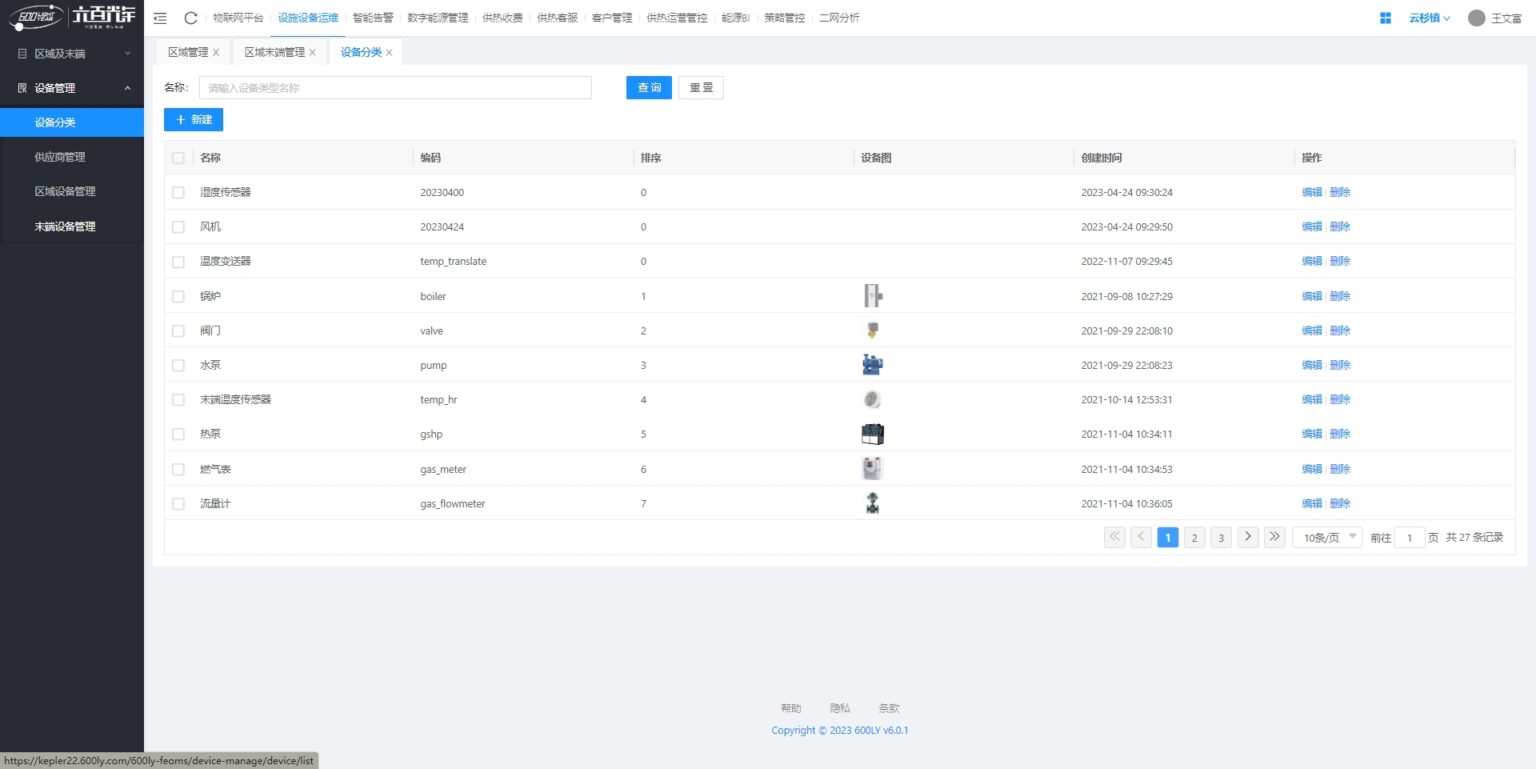Go to next page arrow
The height and width of the screenshot is (769, 1536).
[1247, 537]
